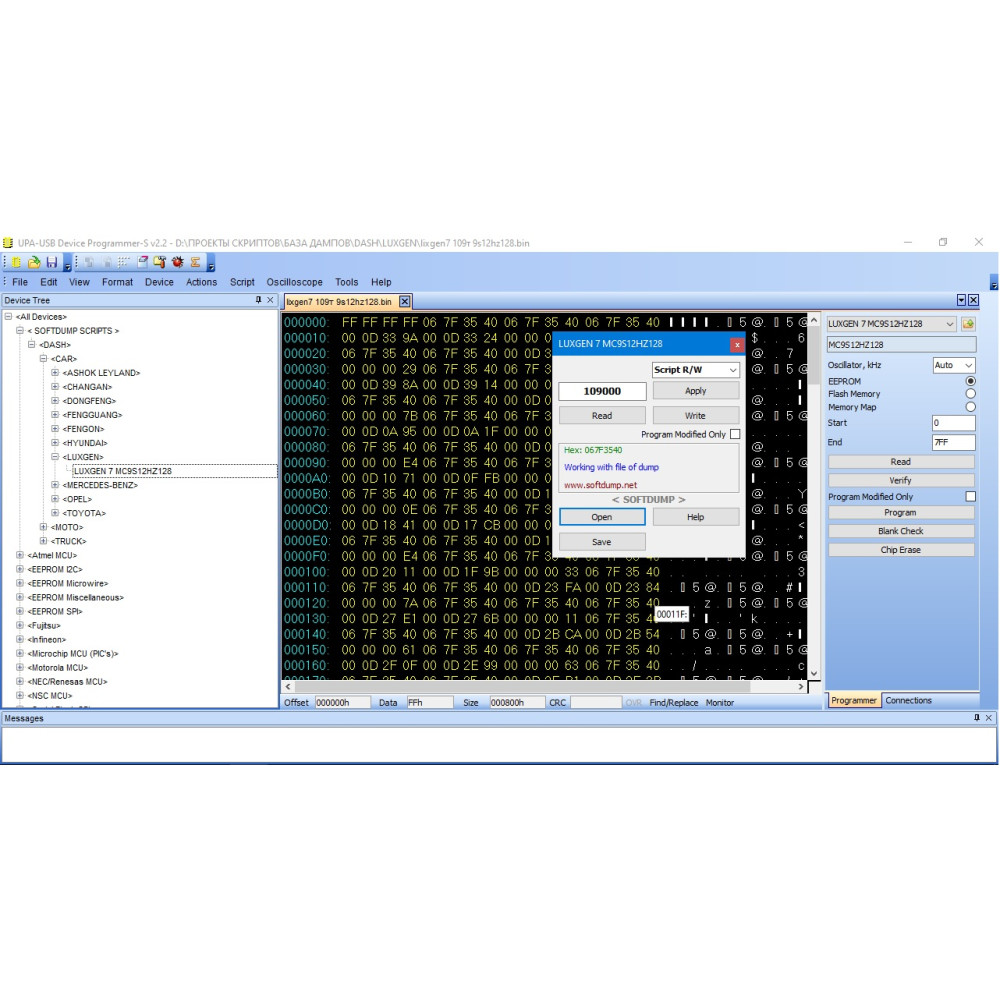This screenshot has height=1000, width=1000.
Task: Click the greyed copy toolbar icon
Action: pyautogui.click(x=89, y=262)
